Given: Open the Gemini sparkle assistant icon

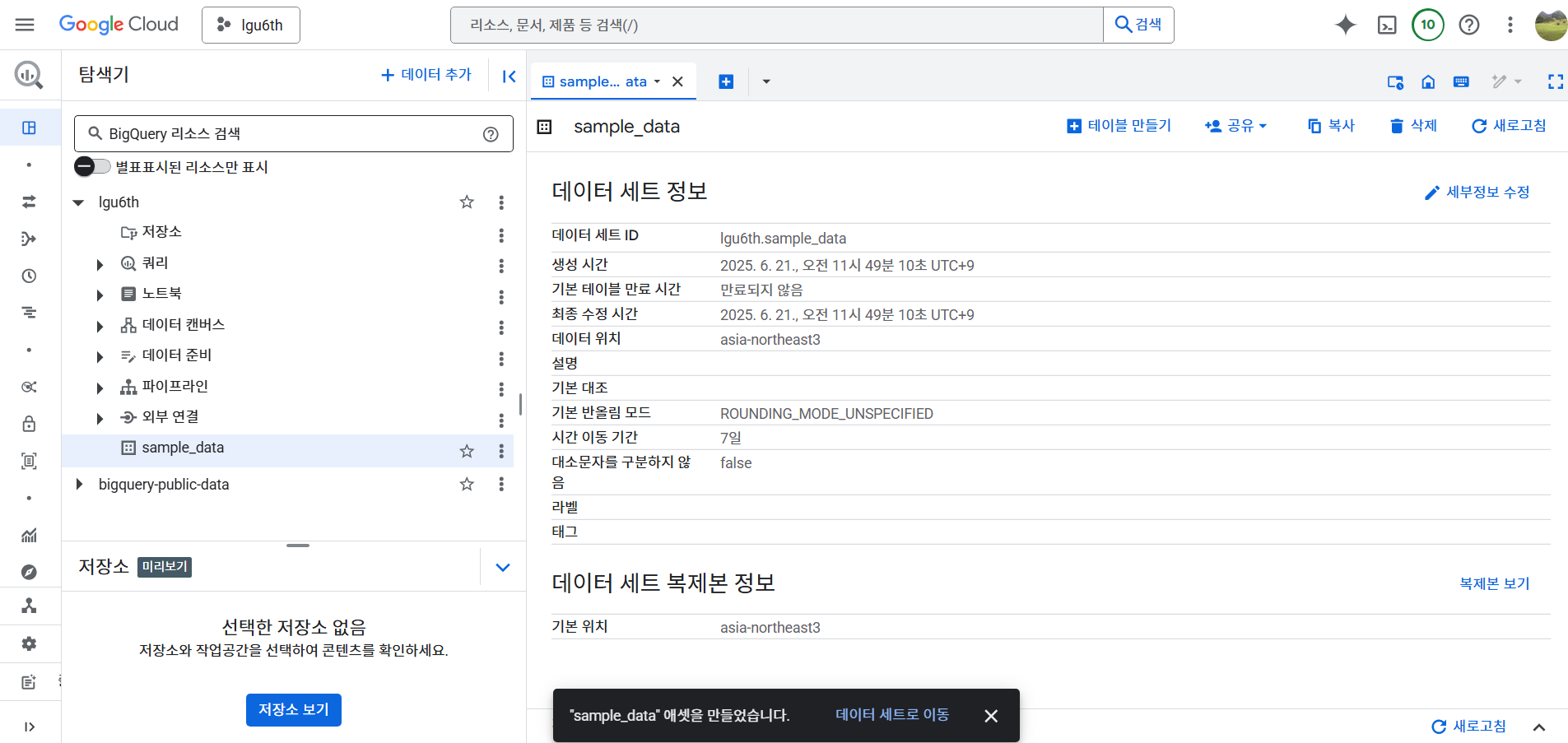Looking at the screenshot, I should coord(1346,25).
